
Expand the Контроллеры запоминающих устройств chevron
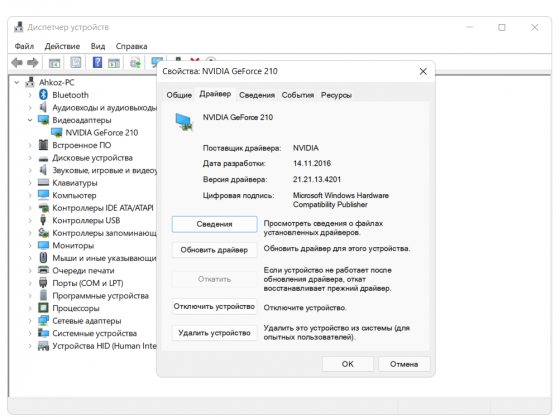click(x=30, y=233)
